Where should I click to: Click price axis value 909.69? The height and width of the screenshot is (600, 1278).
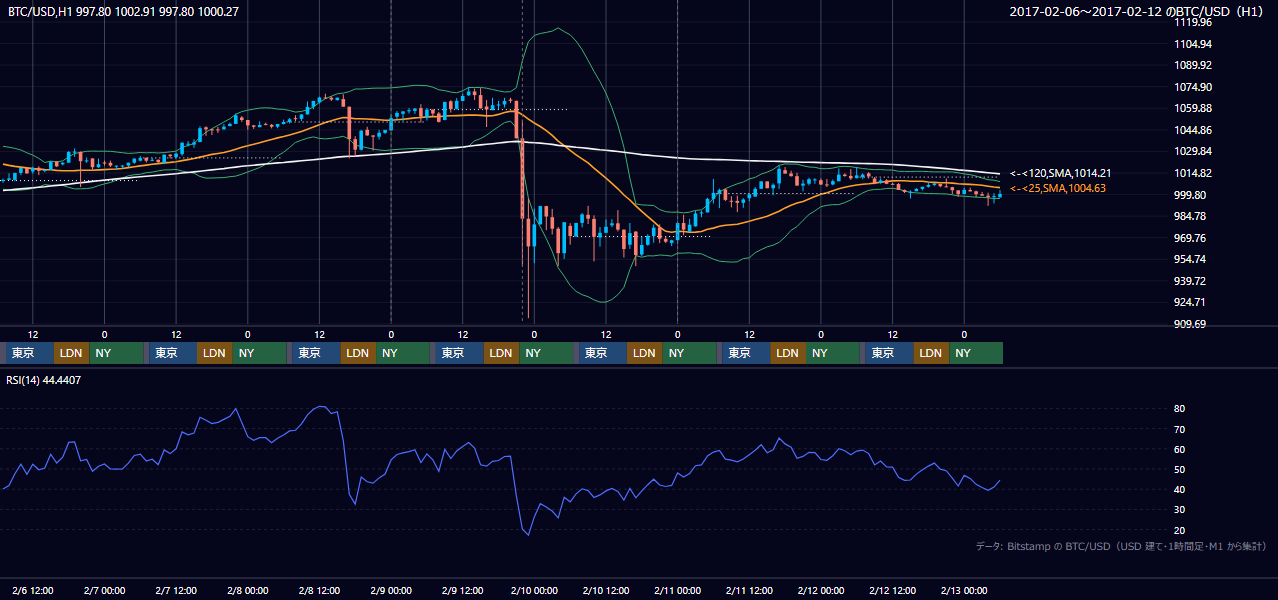[1191, 324]
